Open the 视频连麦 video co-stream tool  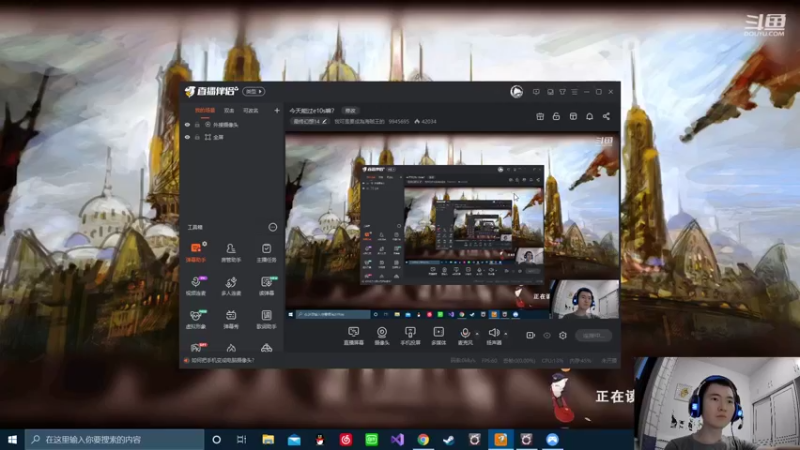click(196, 286)
